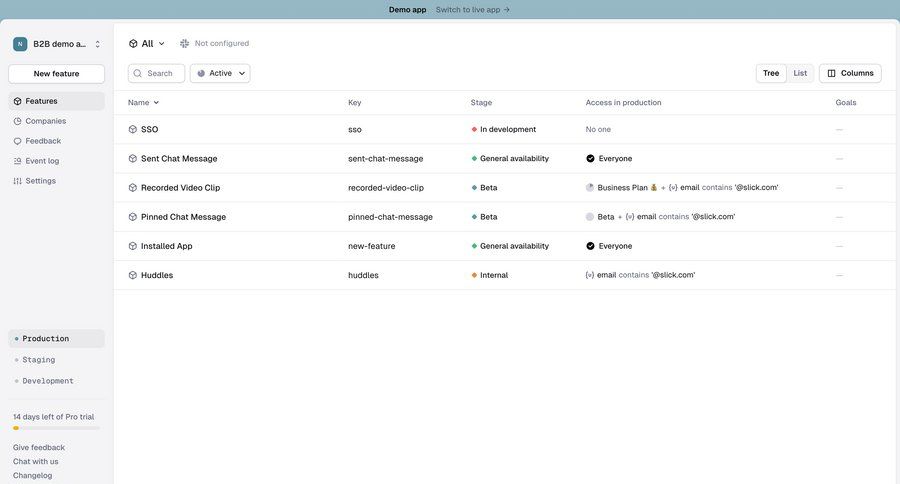This screenshot has height=484, width=900.
Task: Create a new feature with New feature button
Action: [x=56, y=73]
